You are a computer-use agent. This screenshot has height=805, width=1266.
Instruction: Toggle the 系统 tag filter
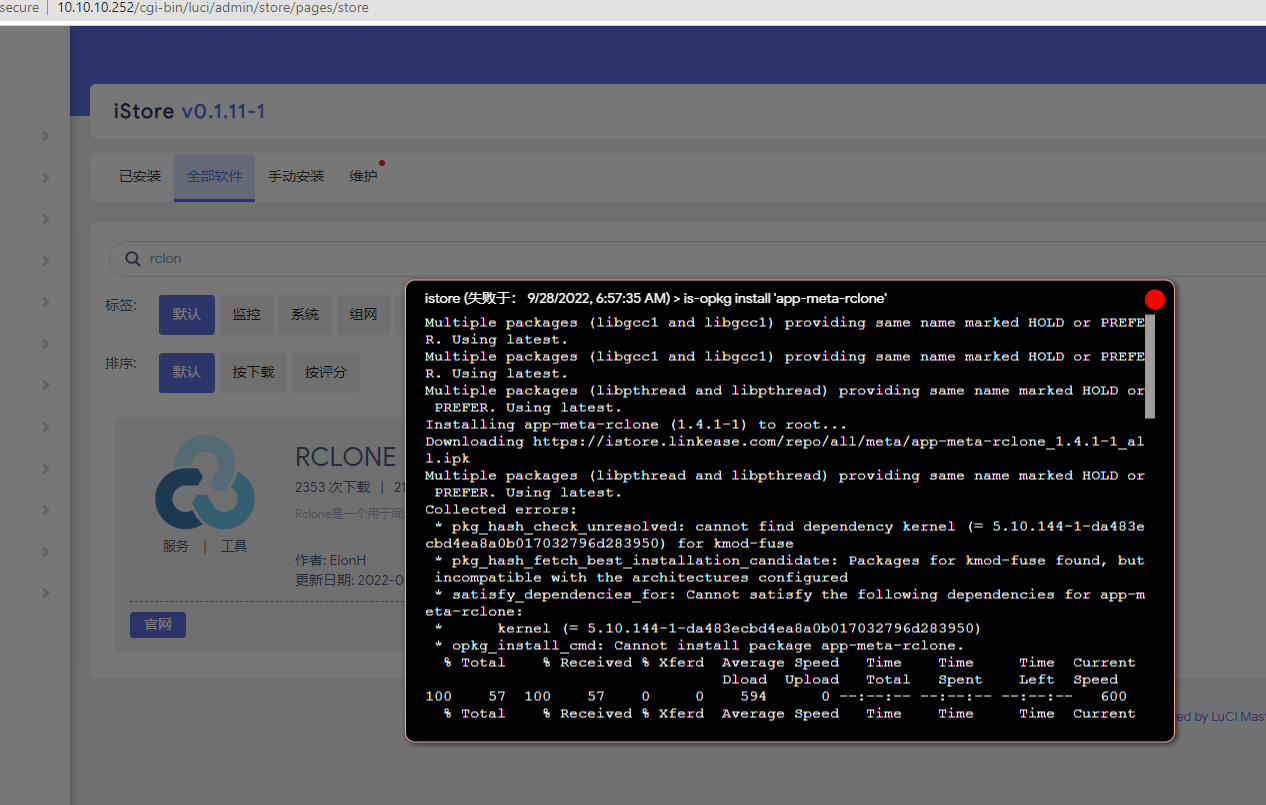click(x=304, y=313)
